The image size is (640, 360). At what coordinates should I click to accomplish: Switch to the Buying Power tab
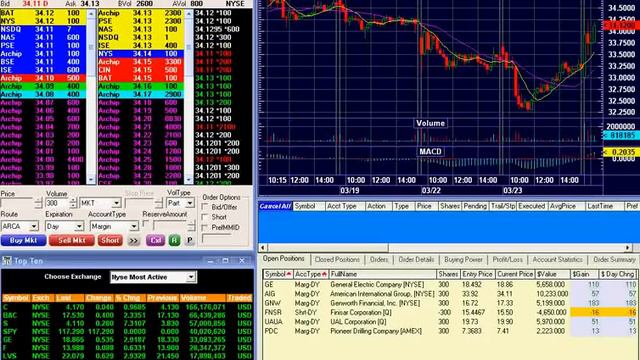(x=463, y=260)
